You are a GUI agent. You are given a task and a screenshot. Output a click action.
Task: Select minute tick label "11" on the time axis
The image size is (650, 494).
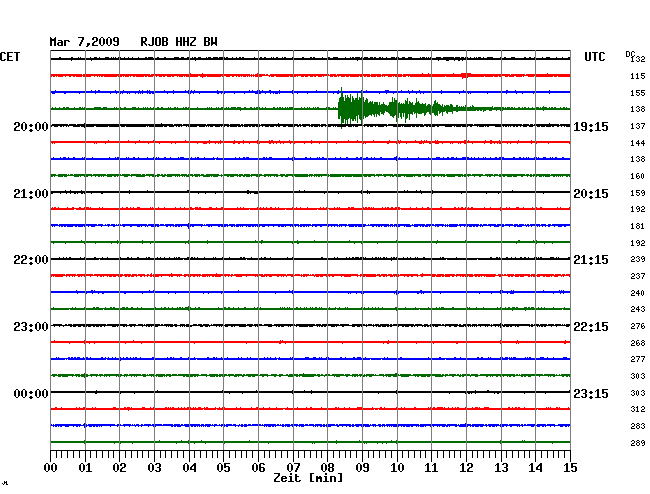pyautogui.click(x=432, y=467)
